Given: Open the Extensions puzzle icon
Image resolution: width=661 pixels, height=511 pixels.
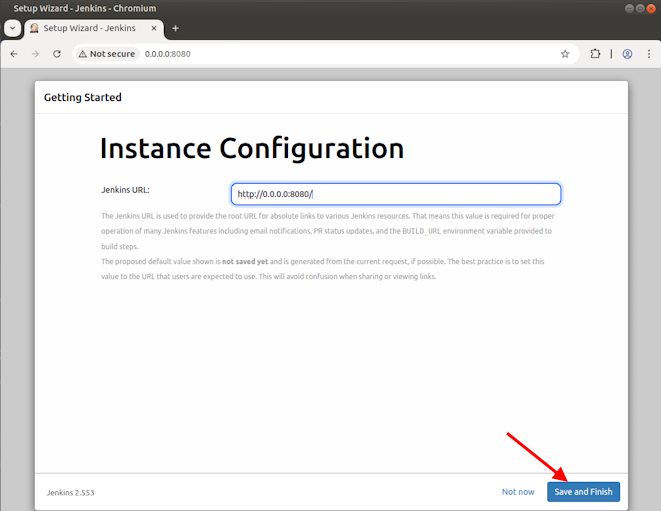Looking at the screenshot, I should click(x=596, y=54).
